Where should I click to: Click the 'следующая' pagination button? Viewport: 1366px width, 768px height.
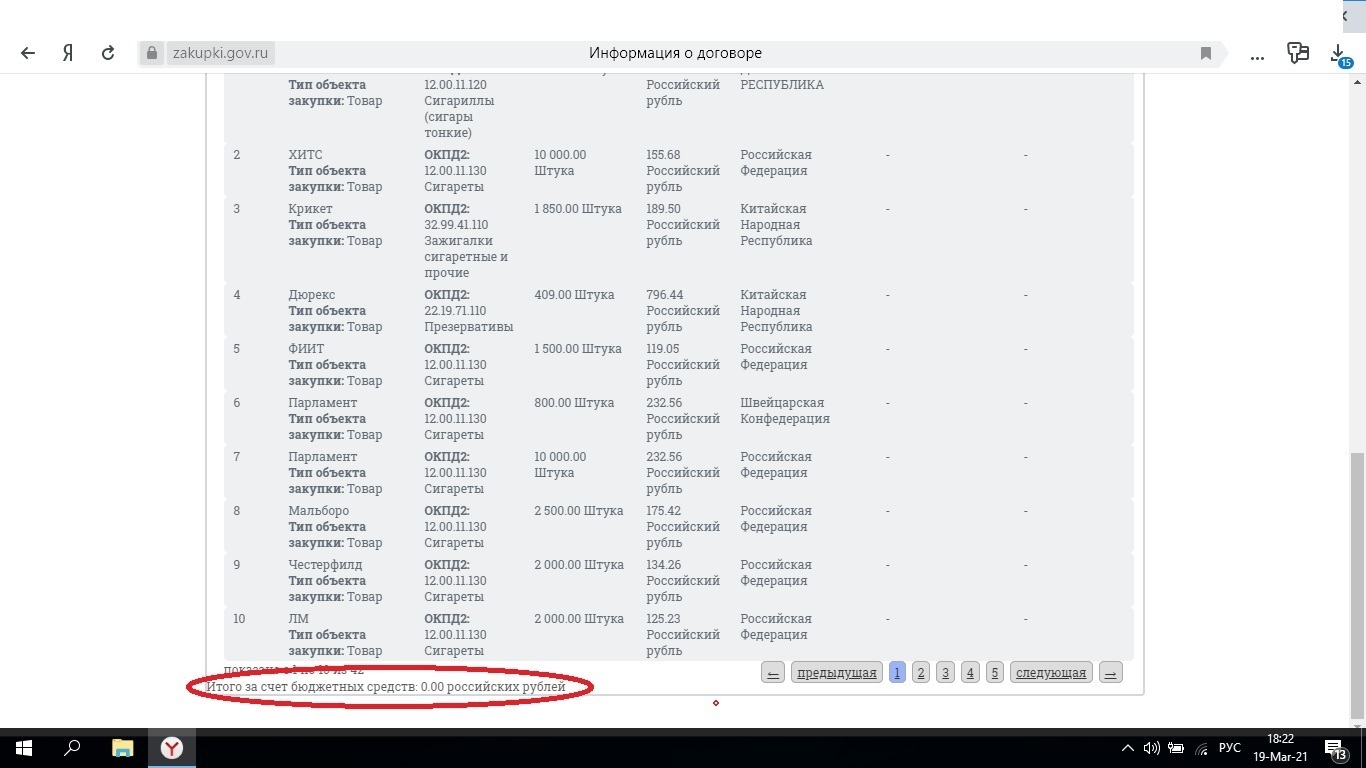[x=1051, y=672]
